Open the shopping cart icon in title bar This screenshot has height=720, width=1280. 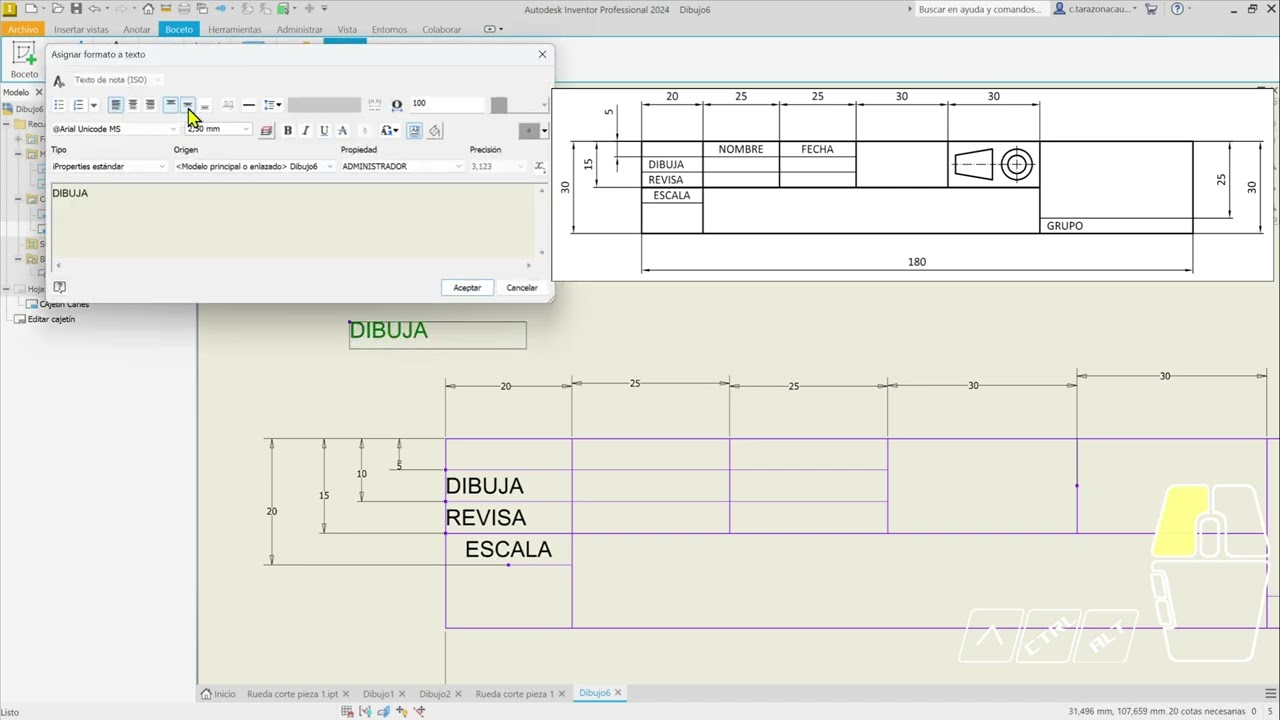pyautogui.click(x=1151, y=9)
